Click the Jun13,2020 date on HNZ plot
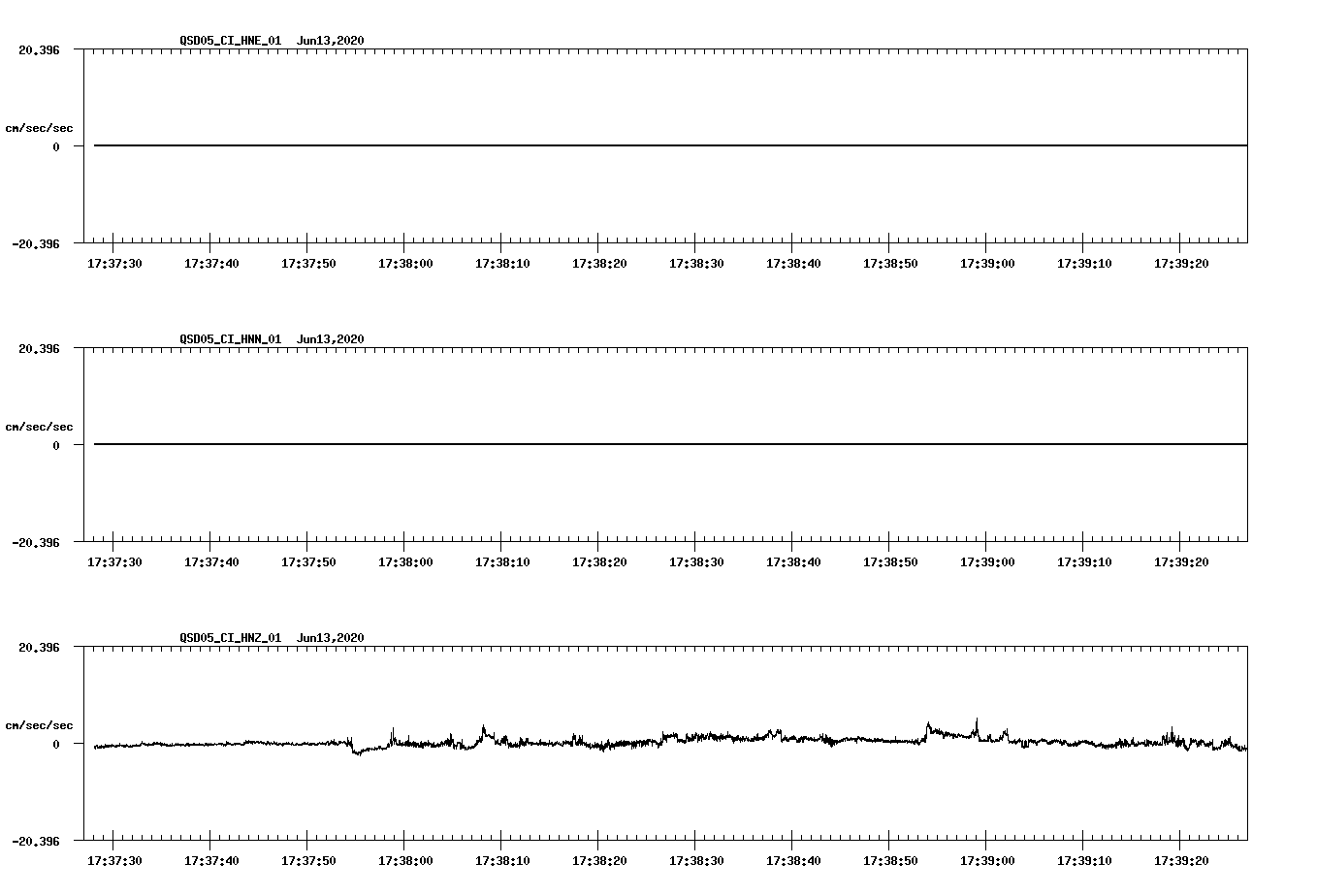 pyautogui.click(x=331, y=638)
